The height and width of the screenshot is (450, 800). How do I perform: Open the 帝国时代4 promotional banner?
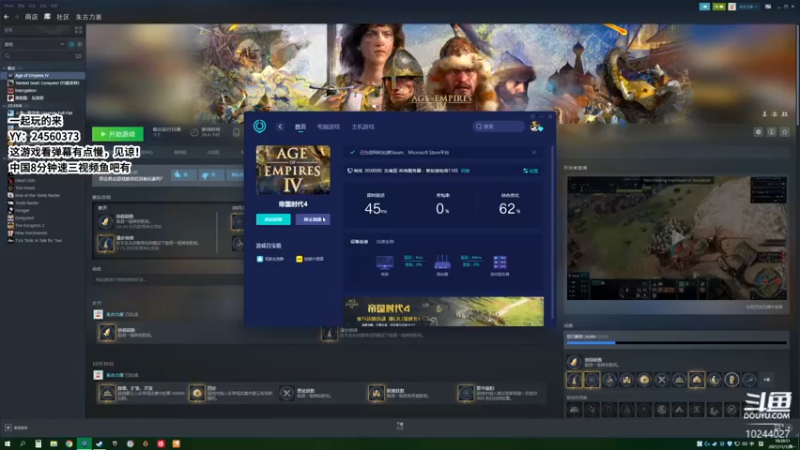[445, 311]
